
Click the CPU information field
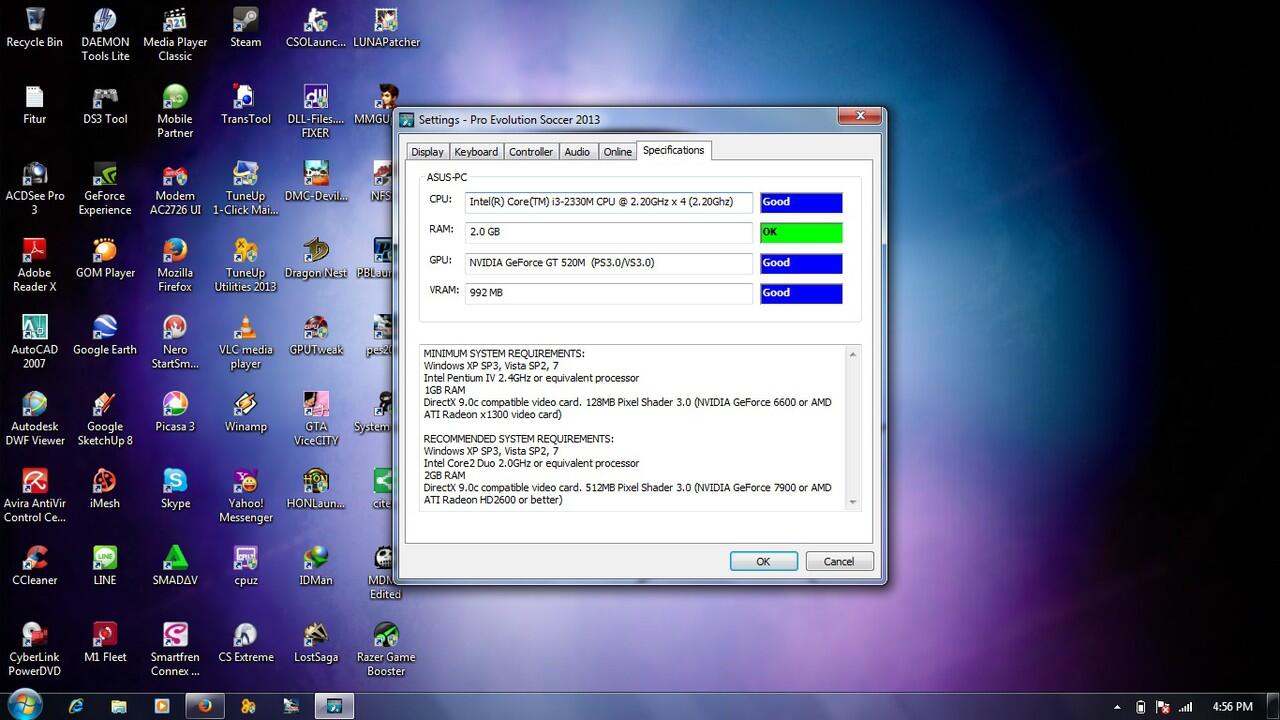pos(609,202)
